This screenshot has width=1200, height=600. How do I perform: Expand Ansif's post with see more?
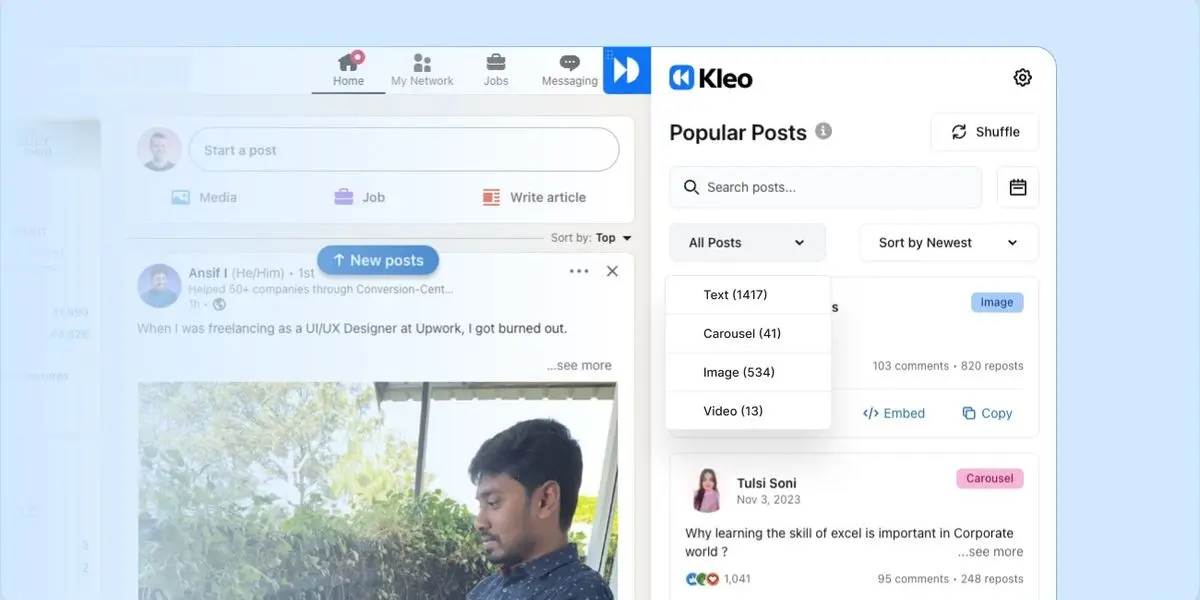click(579, 365)
